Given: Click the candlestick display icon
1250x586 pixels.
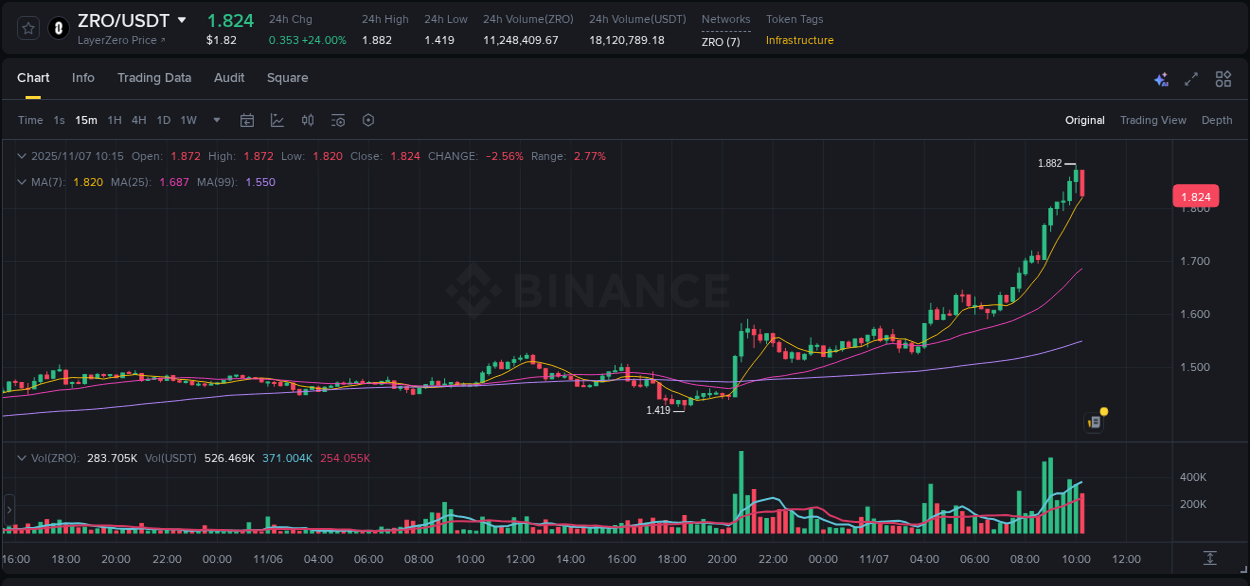Looking at the screenshot, I should 307,120.
